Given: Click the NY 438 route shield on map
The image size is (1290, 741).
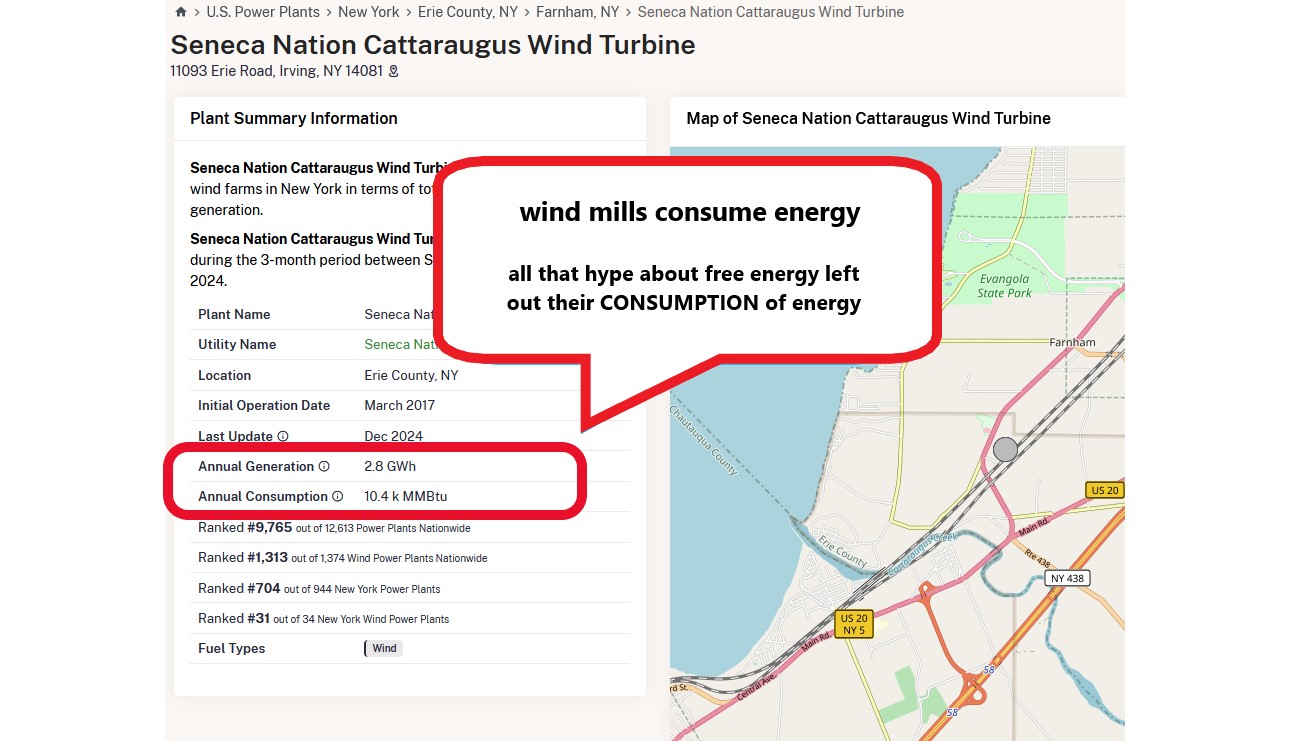Looking at the screenshot, I should tap(1067, 578).
